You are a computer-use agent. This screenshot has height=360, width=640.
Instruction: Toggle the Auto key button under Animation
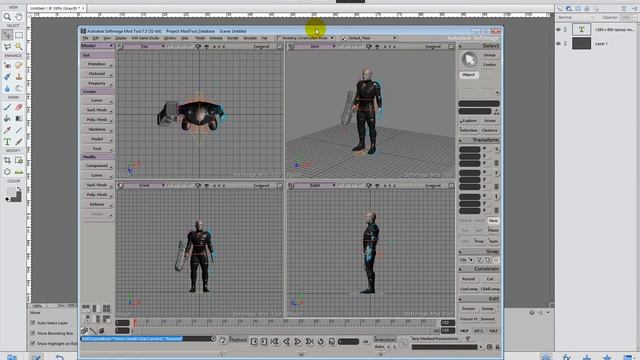coord(379,347)
